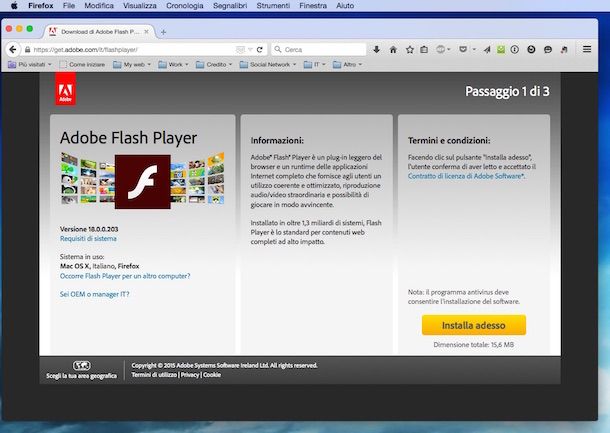Open the File menu
The height and width of the screenshot is (433, 610).
click(69, 5)
